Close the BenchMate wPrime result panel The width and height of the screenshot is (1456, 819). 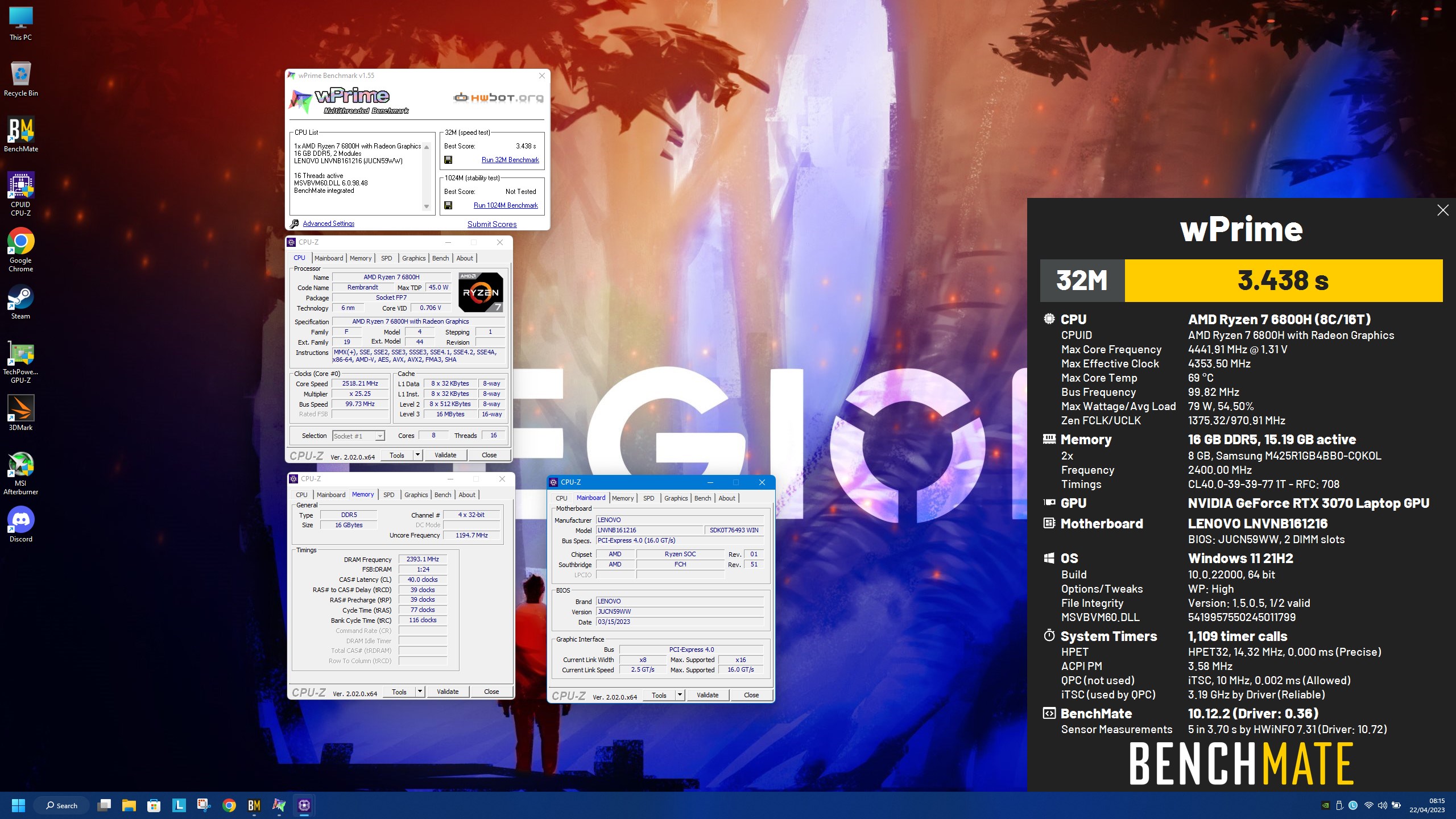coord(1443,210)
